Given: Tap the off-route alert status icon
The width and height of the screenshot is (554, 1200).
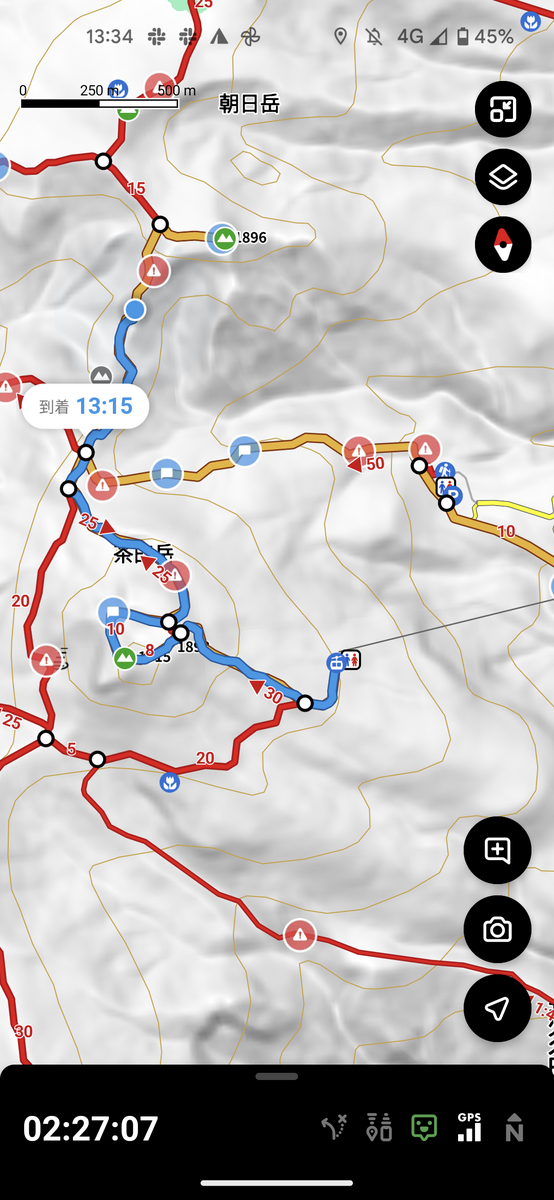Looking at the screenshot, I should point(334,1128).
